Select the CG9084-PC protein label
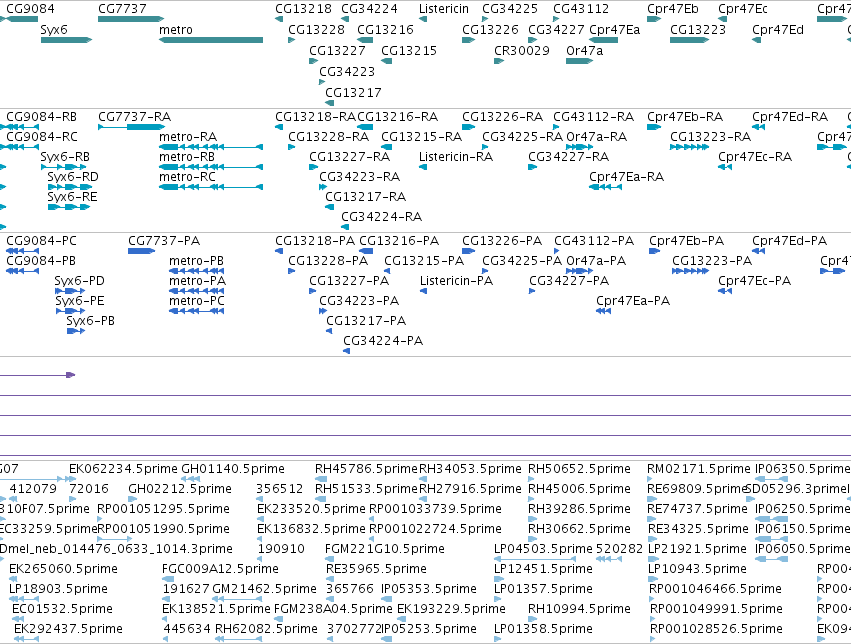This screenshot has width=851, height=644. [41, 241]
